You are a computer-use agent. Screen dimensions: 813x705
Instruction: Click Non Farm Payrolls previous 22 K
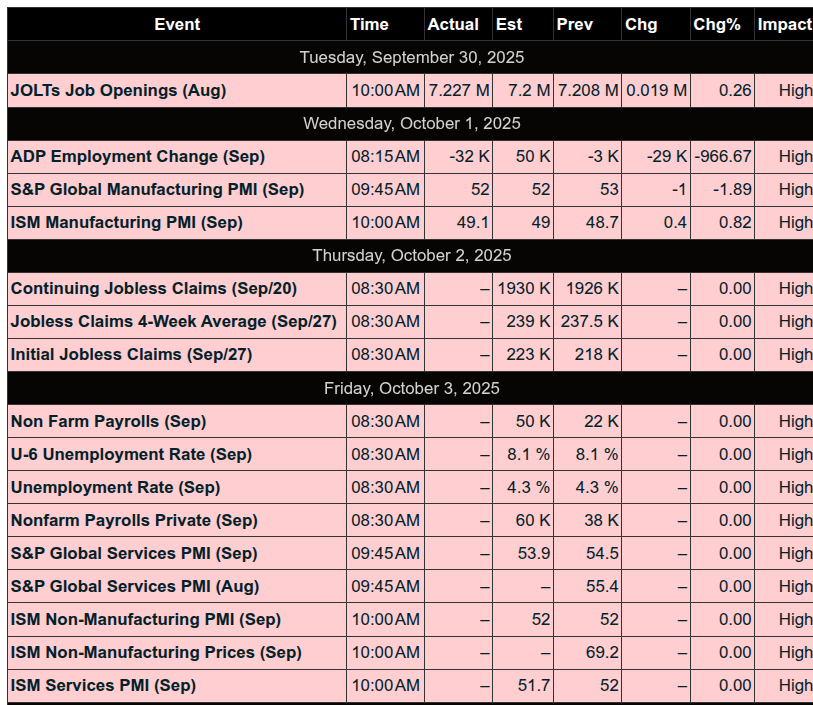601,421
